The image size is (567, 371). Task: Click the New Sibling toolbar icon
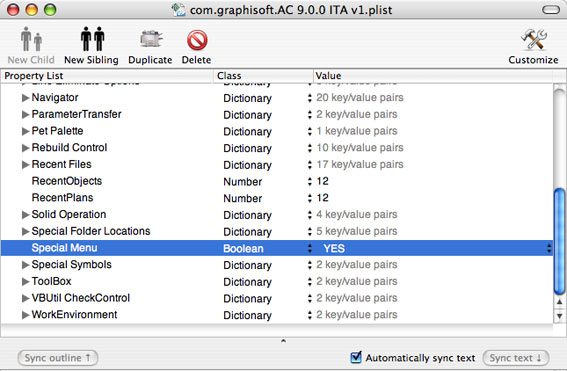coord(92,39)
